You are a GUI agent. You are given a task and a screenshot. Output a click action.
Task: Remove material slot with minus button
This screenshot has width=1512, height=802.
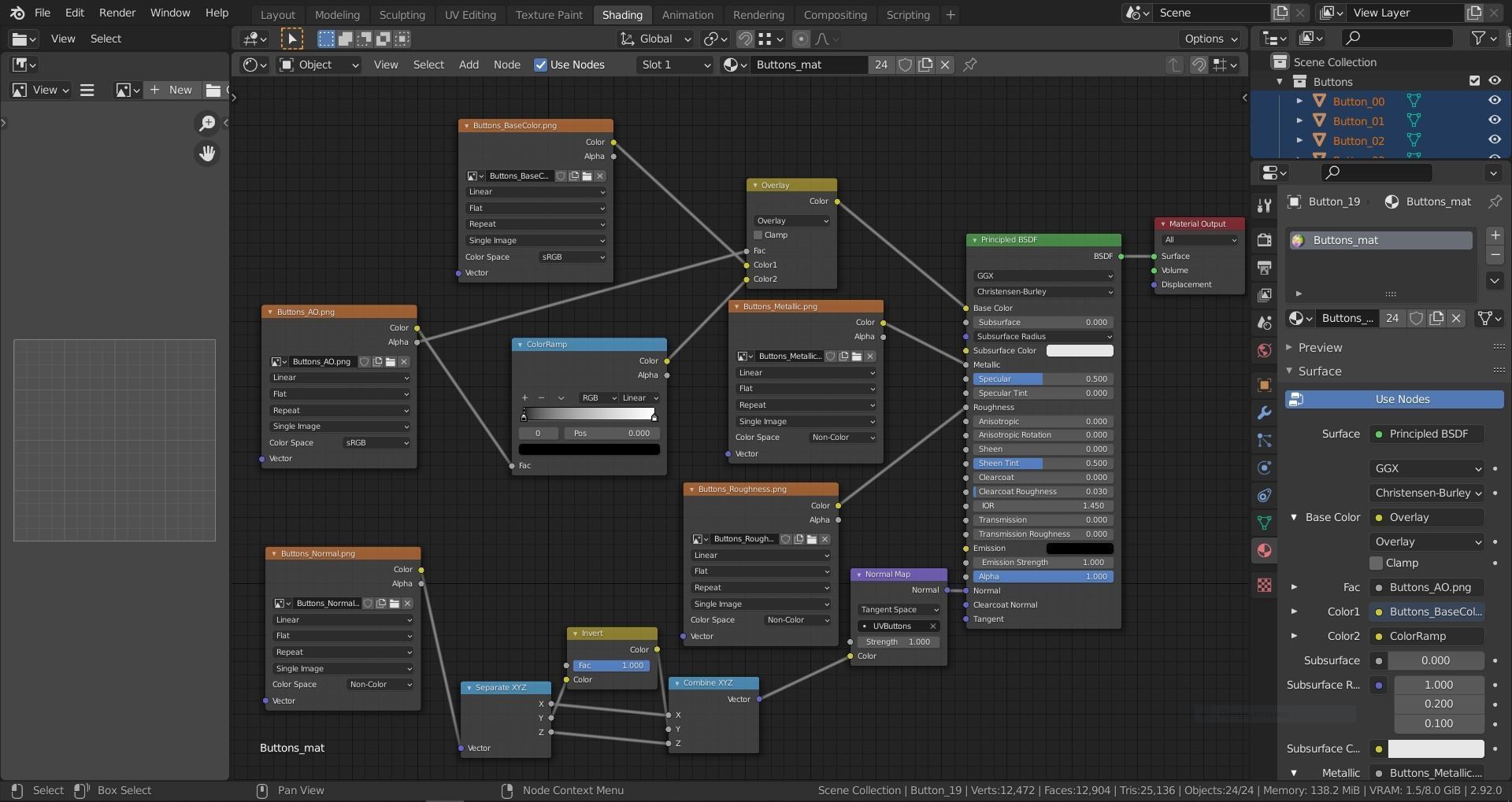(x=1495, y=254)
